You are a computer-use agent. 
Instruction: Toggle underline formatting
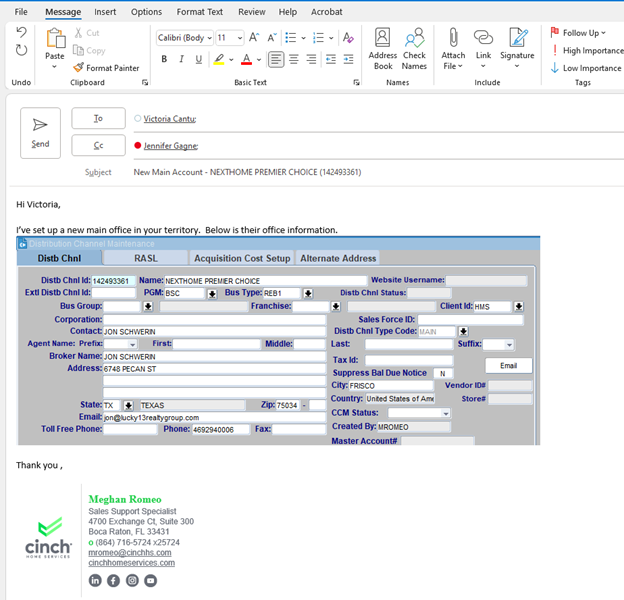pos(199,59)
